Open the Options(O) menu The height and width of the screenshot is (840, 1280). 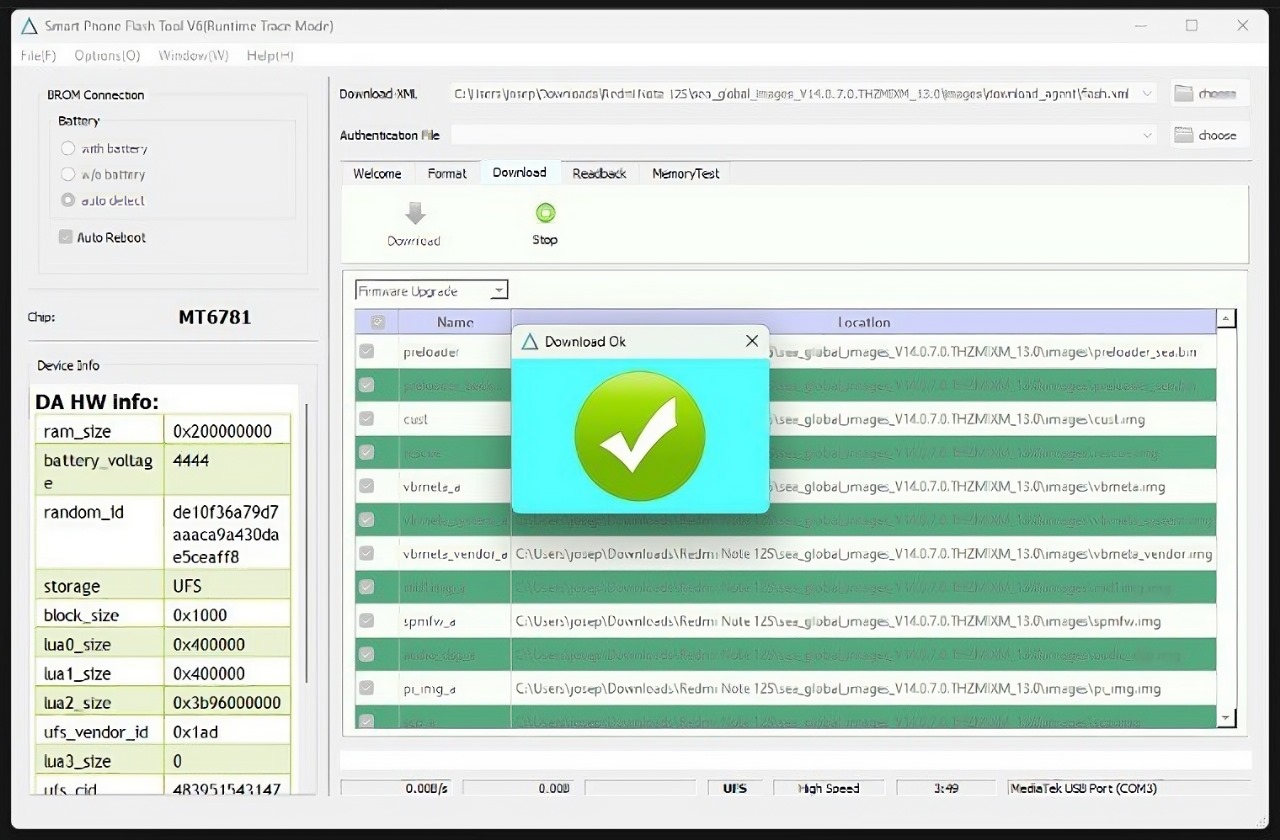point(107,55)
